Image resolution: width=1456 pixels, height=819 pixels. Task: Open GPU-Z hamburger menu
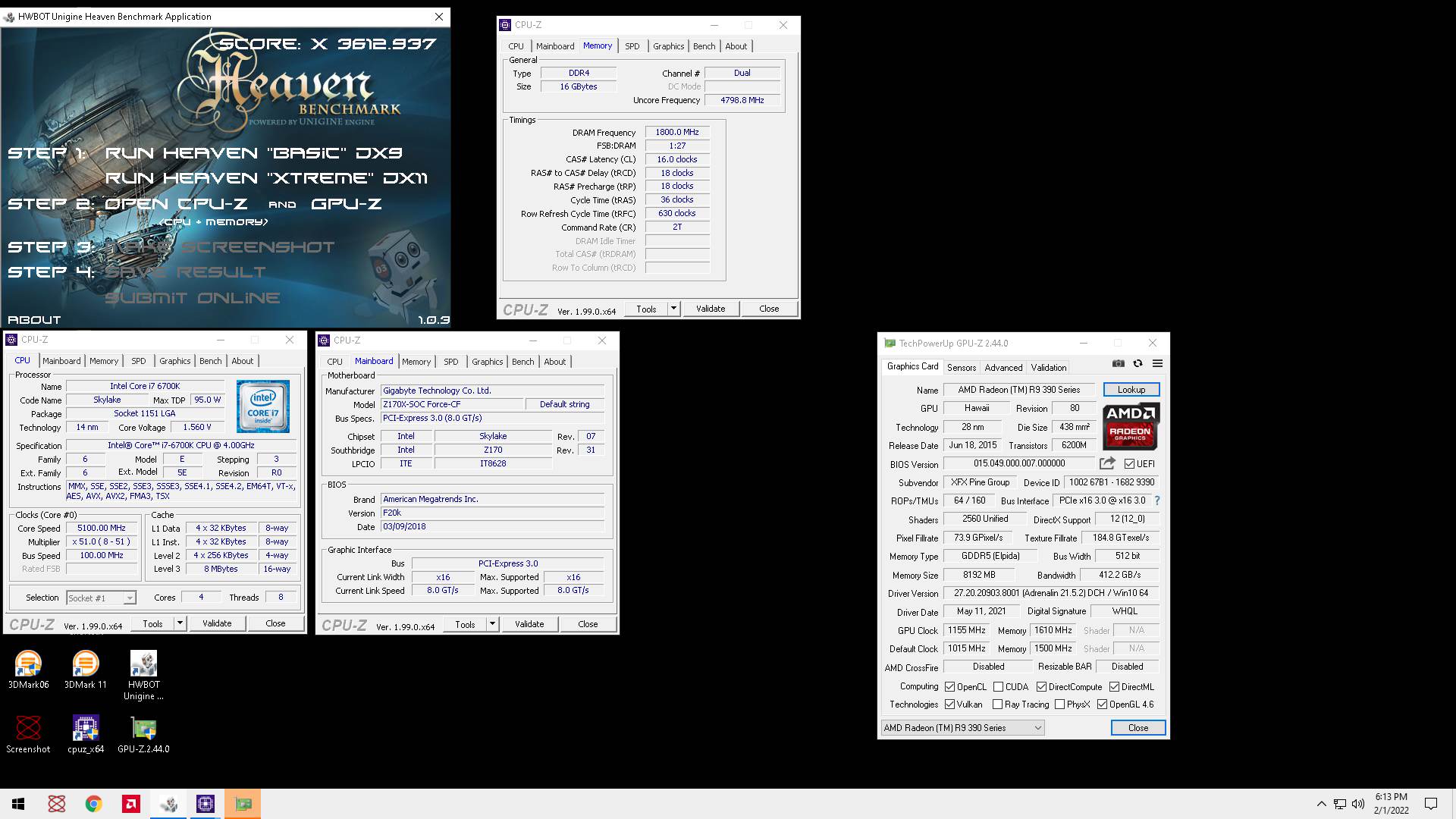click(1157, 364)
